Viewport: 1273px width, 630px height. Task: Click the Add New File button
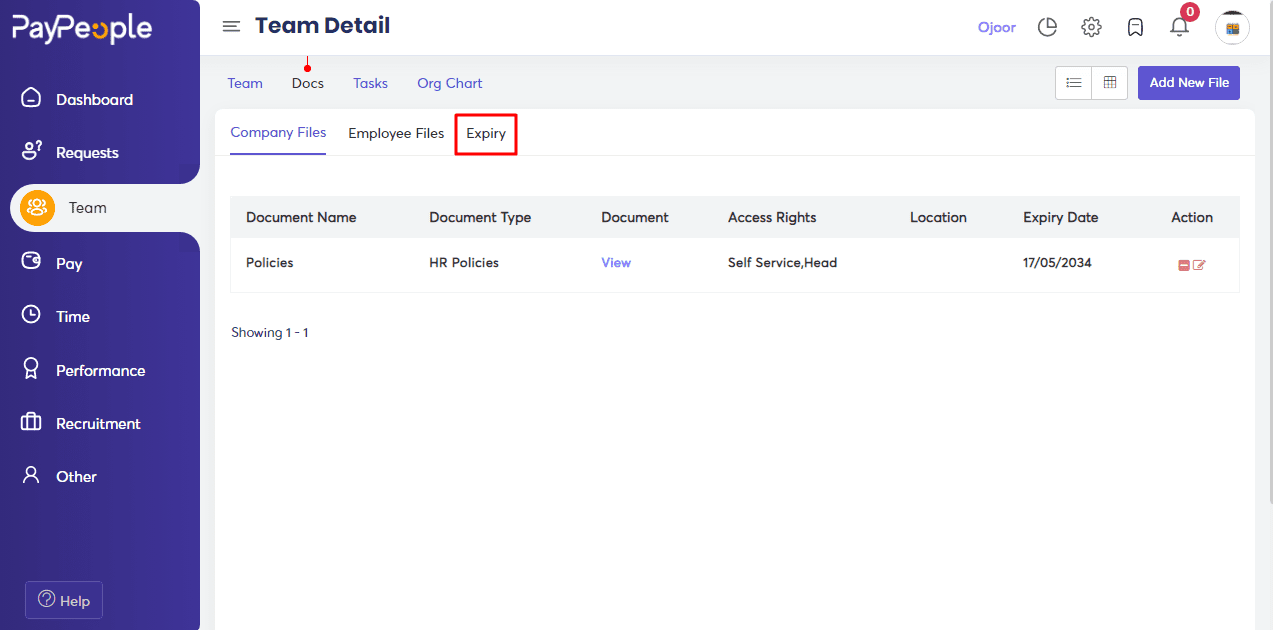pos(1189,83)
